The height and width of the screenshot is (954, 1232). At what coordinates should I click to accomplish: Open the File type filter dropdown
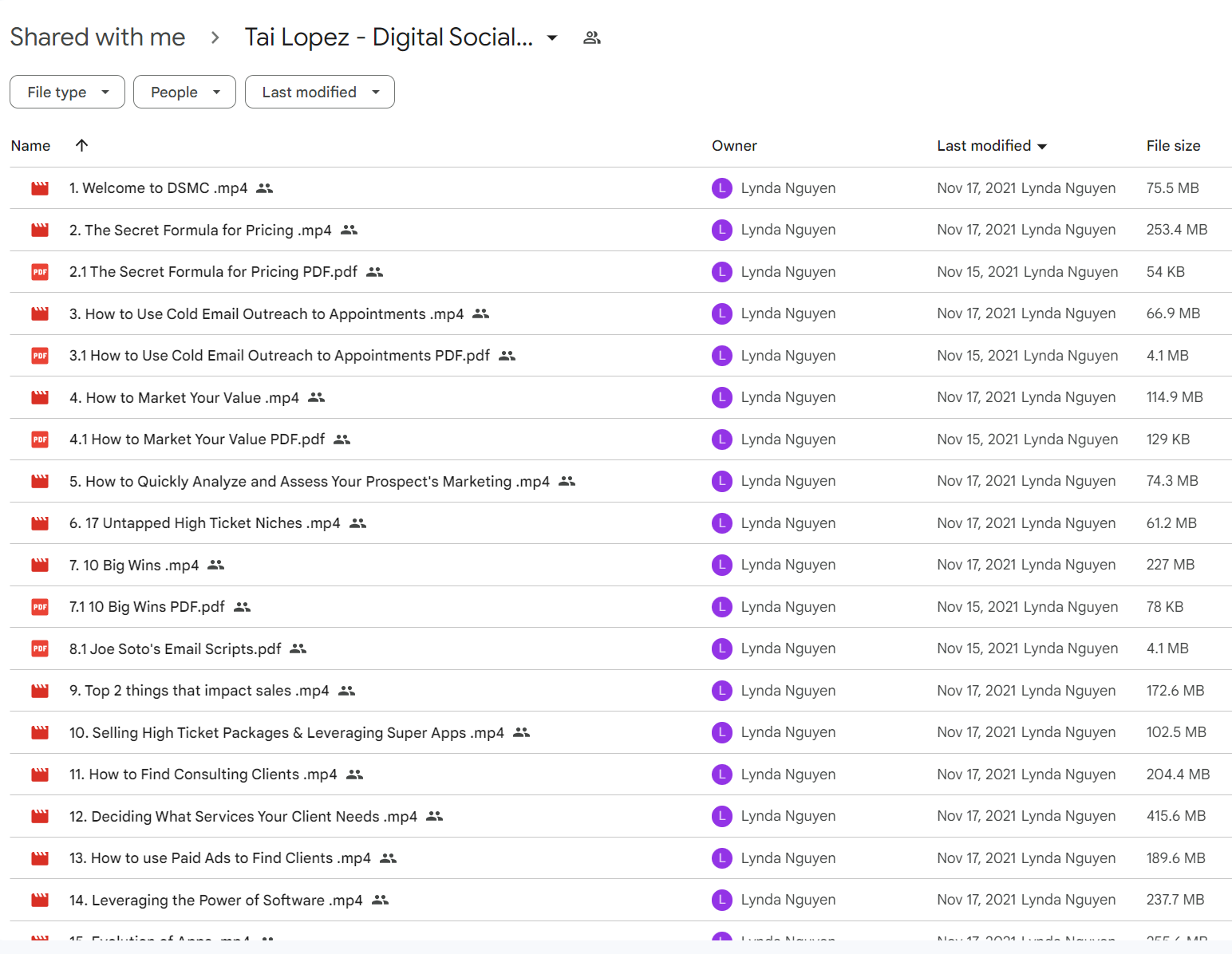67,92
